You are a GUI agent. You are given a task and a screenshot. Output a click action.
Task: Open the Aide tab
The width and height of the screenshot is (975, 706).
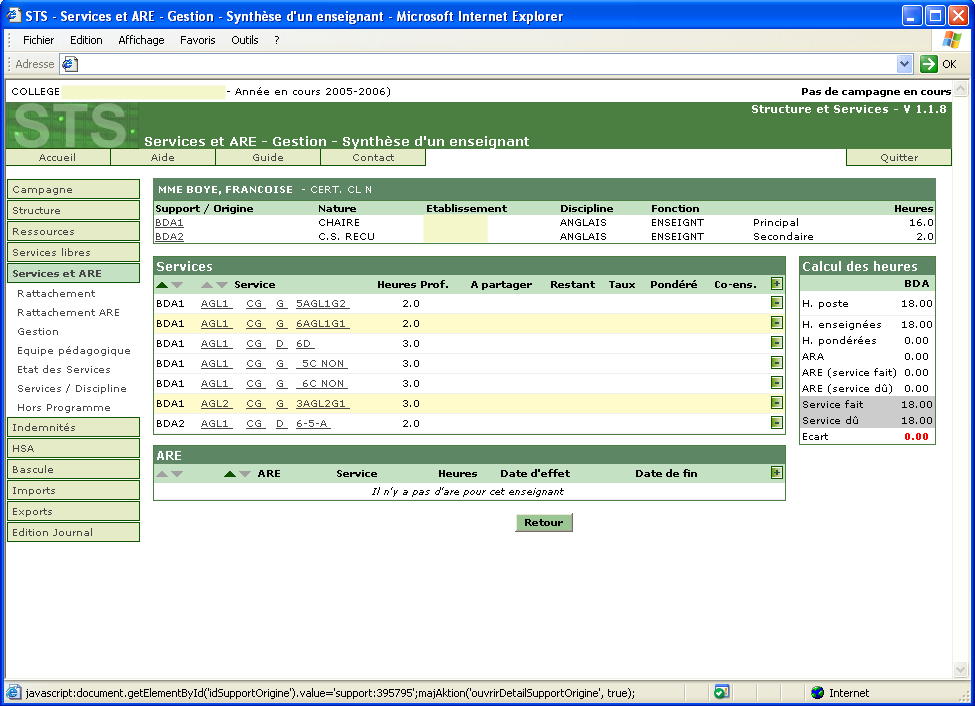163,157
